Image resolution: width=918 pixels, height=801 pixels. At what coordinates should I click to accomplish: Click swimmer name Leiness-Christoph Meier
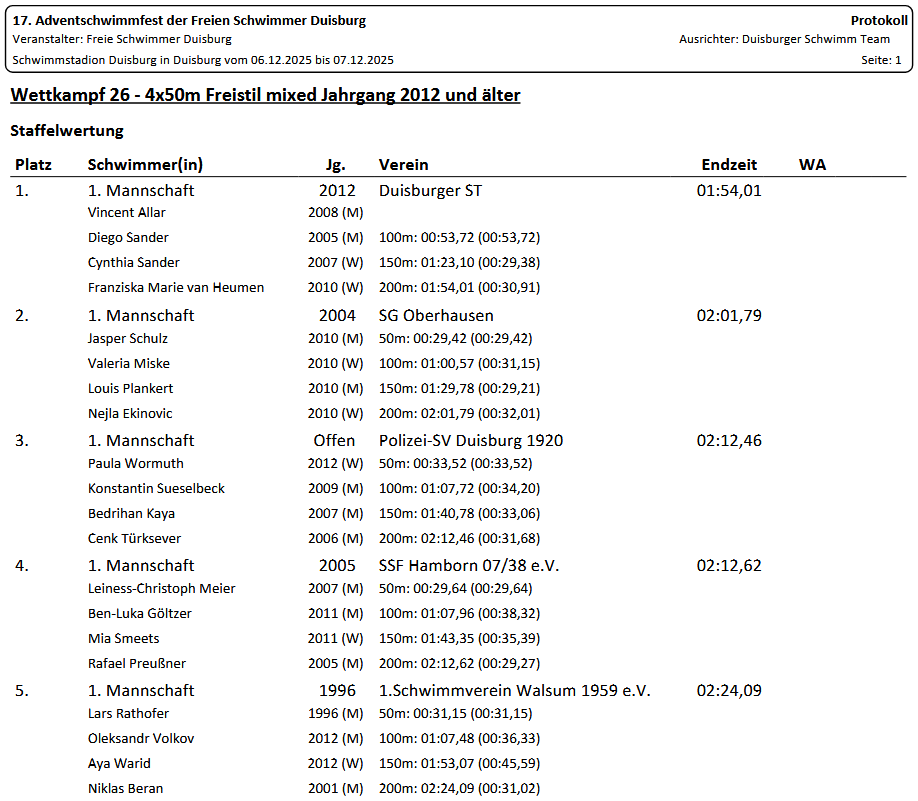point(161,589)
